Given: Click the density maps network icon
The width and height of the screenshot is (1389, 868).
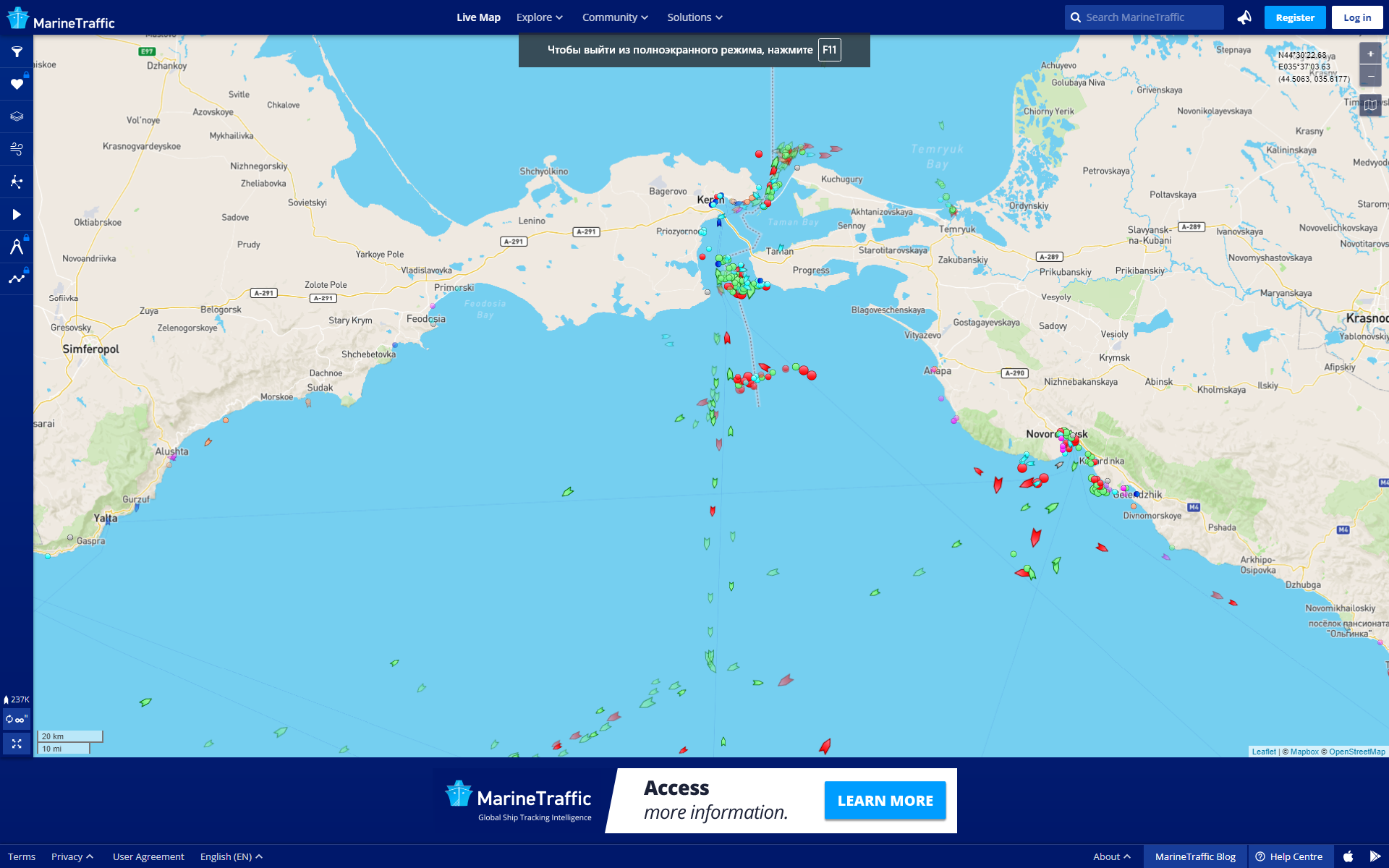Looking at the screenshot, I should tap(17, 182).
